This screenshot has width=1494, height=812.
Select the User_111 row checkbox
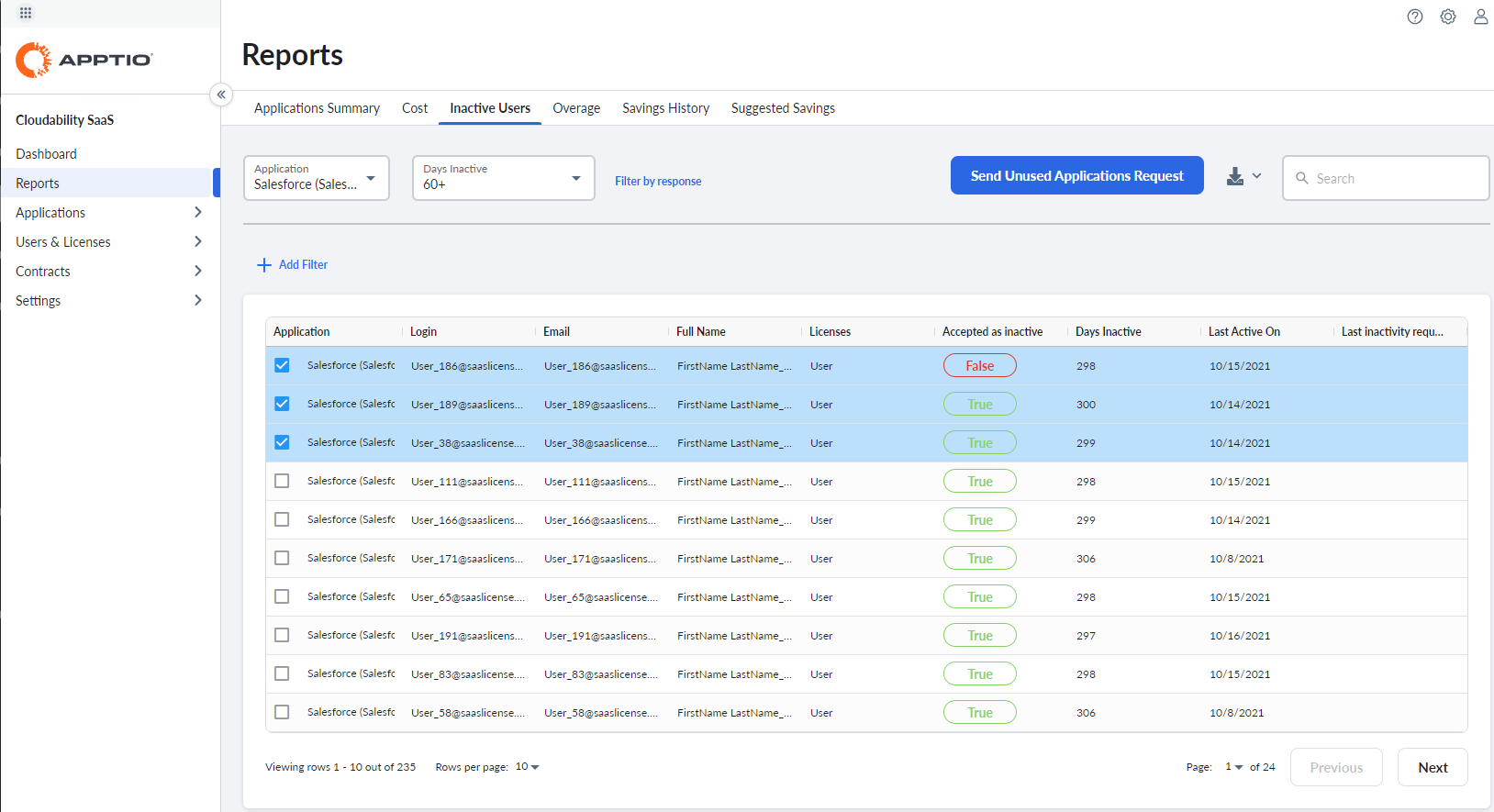point(282,481)
